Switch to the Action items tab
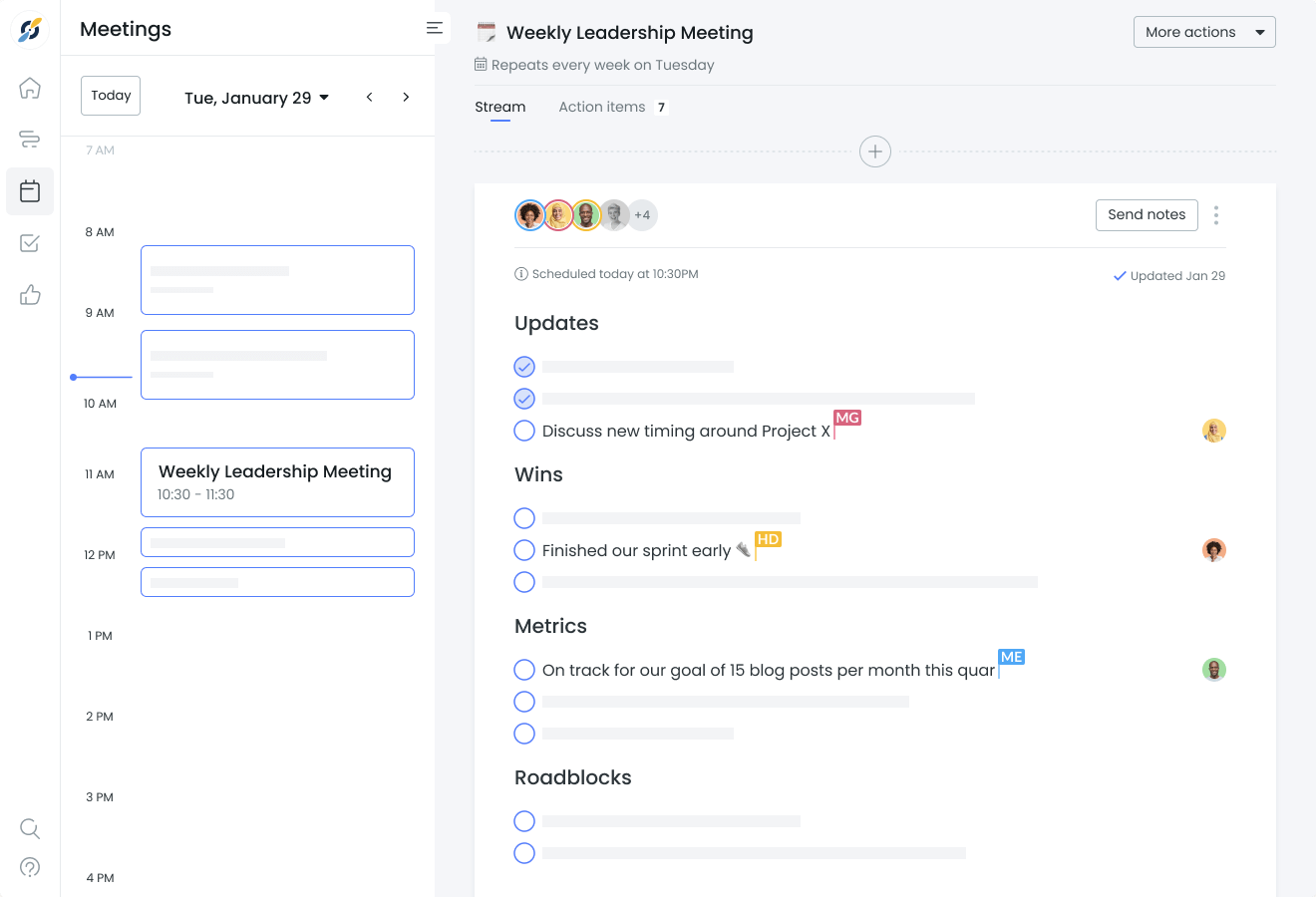The width and height of the screenshot is (1316, 897). point(602,107)
